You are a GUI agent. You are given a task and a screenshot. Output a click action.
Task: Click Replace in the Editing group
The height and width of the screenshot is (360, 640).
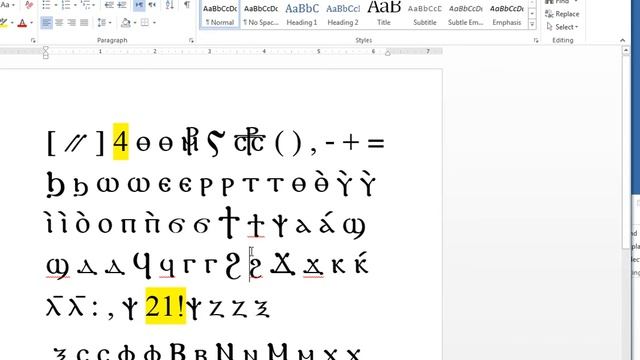[x=562, y=14]
